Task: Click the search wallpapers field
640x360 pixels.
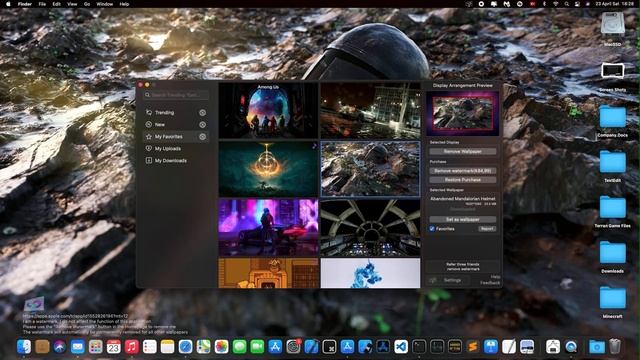Action: (x=176, y=95)
